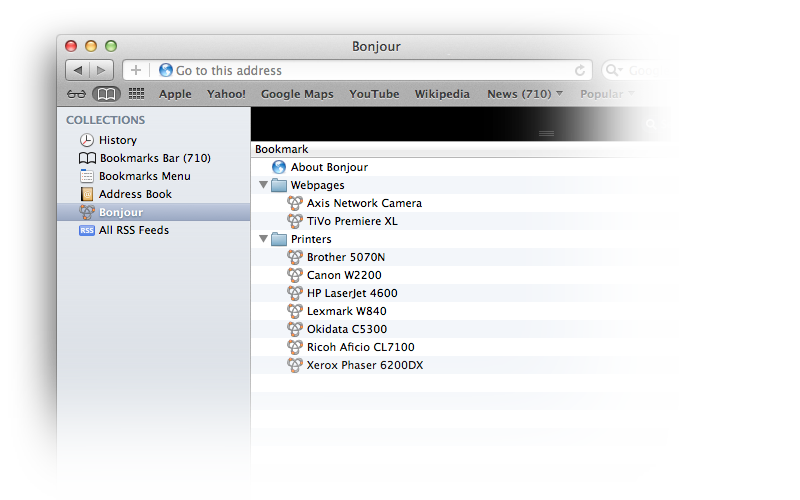
Task: Select Okidata C5300 printer
Action: click(x=347, y=329)
